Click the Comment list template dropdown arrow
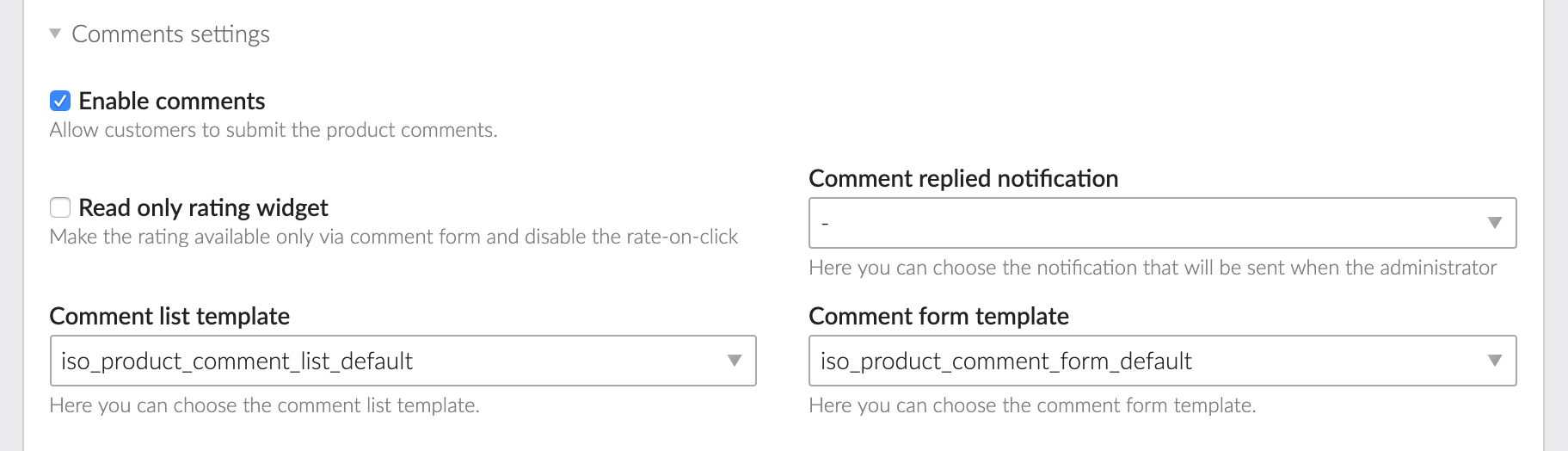 [x=735, y=361]
